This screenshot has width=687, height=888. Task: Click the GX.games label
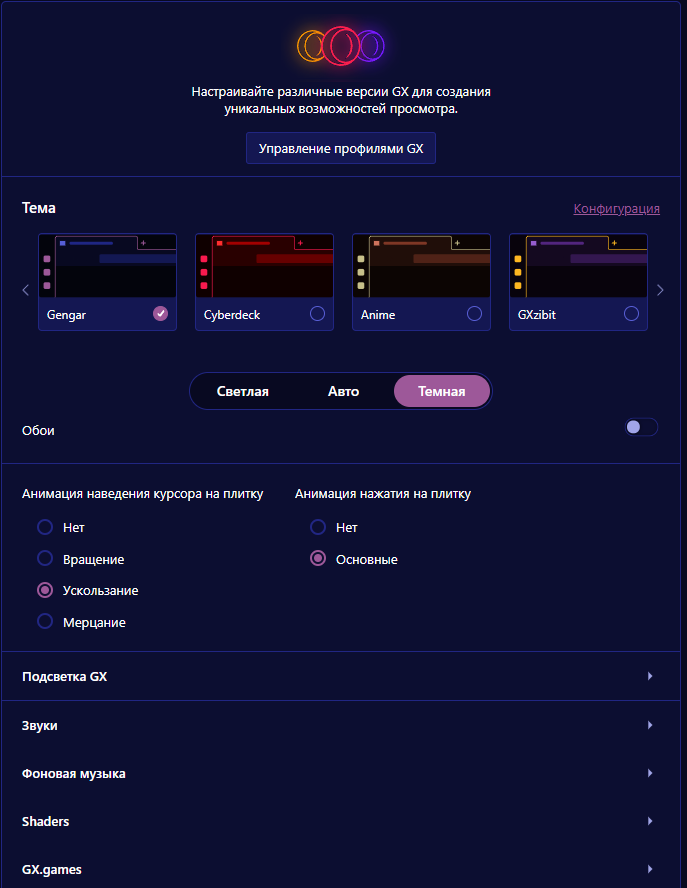52,870
